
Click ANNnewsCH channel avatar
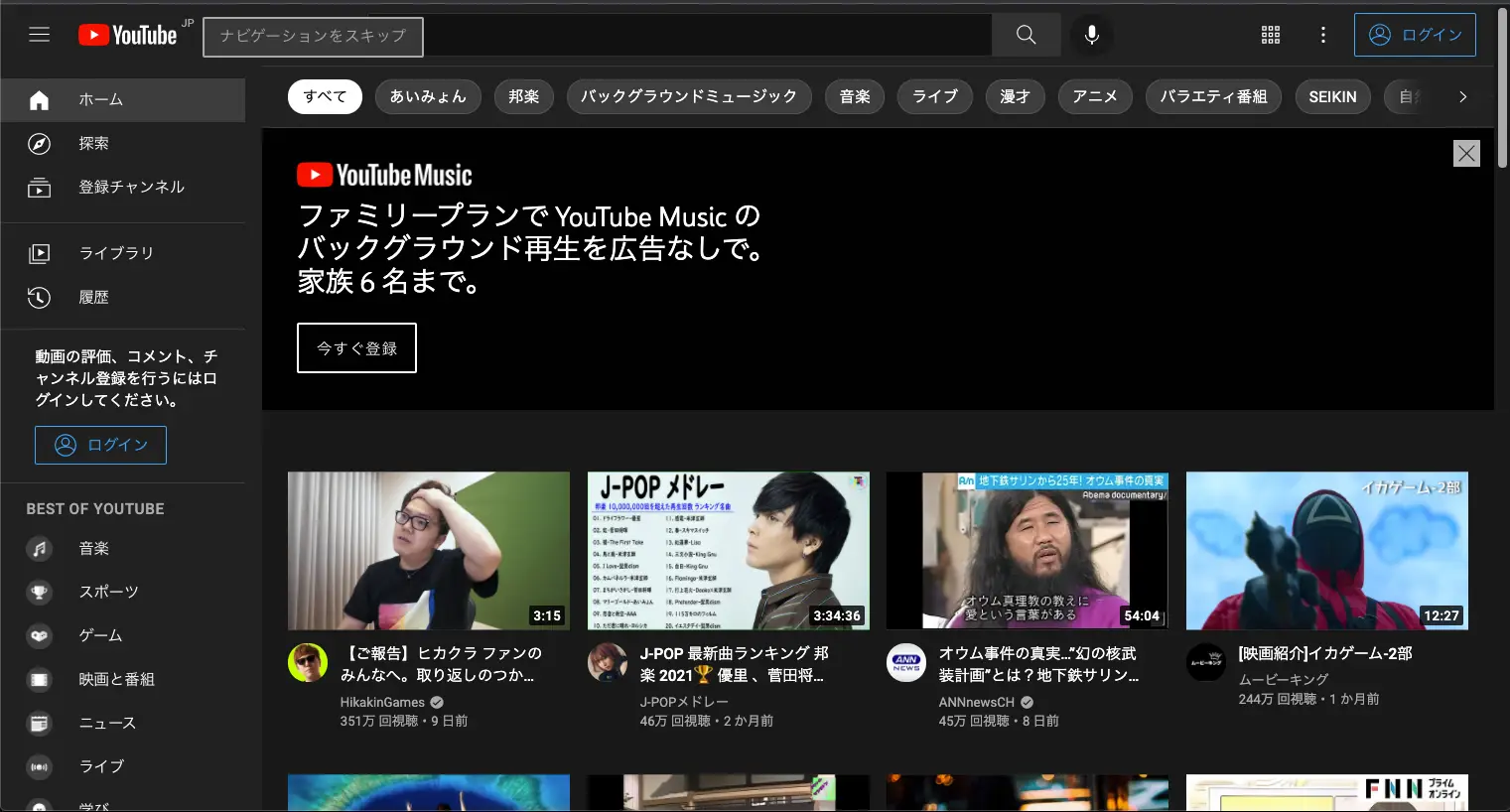tap(906, 662)
